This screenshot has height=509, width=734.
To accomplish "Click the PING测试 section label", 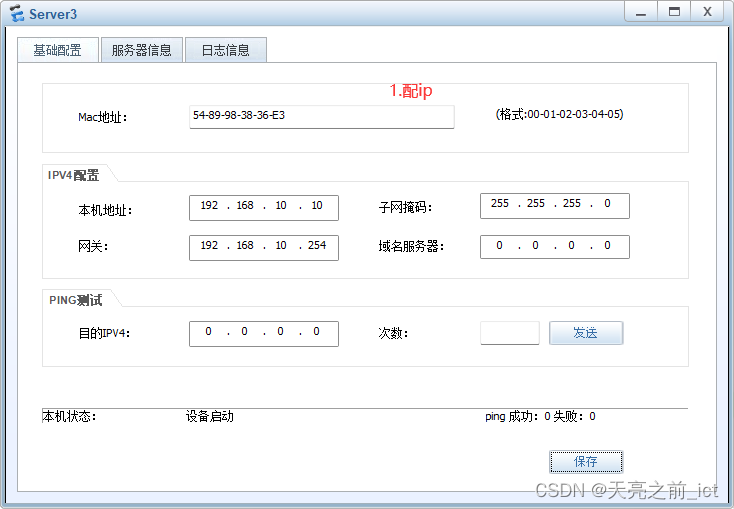I will [x=75, y=300].
